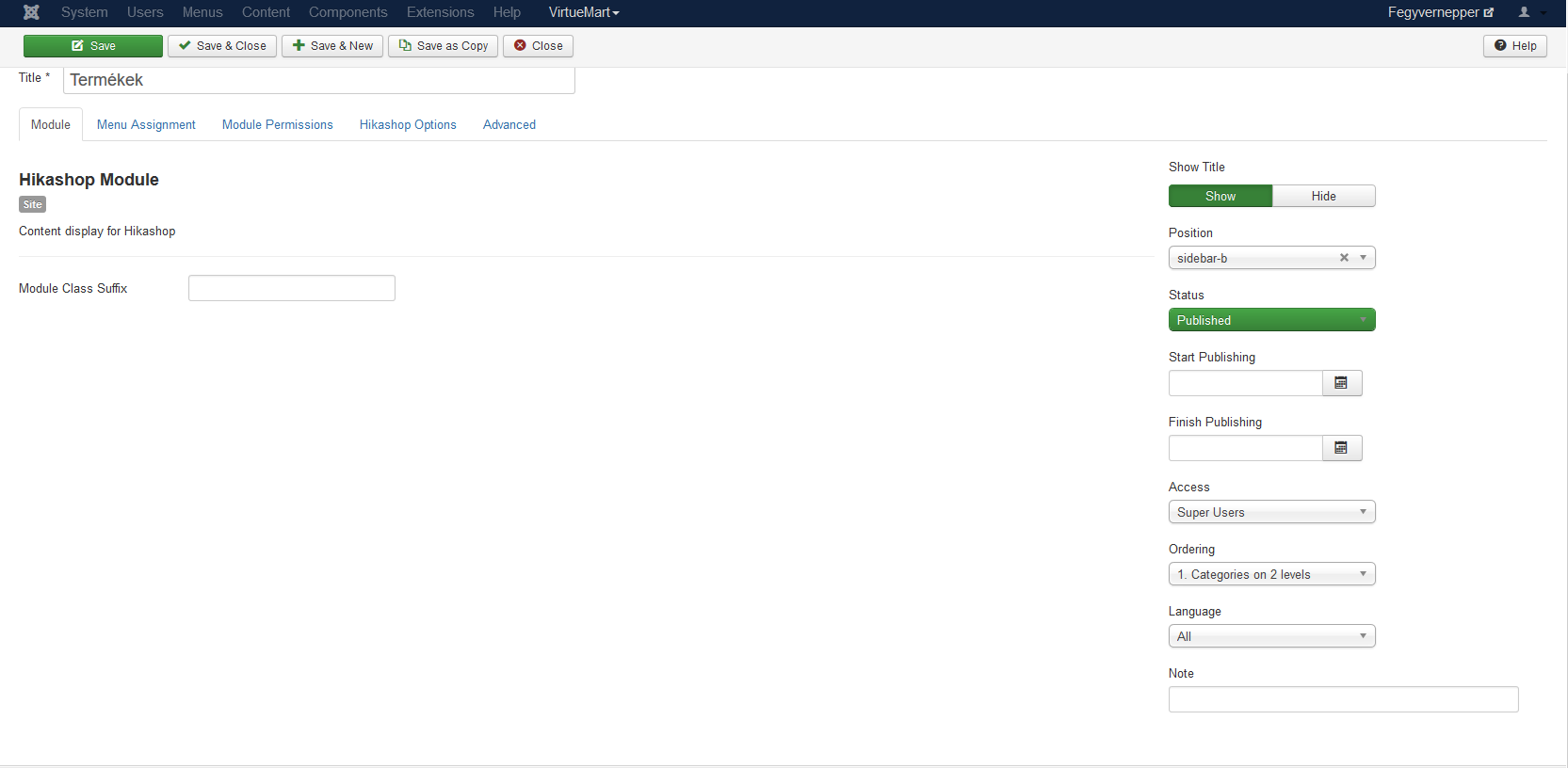The height and width of the screenshot is (768, 1568).
Task: Open the Users menu
Action: click(145, 12)
